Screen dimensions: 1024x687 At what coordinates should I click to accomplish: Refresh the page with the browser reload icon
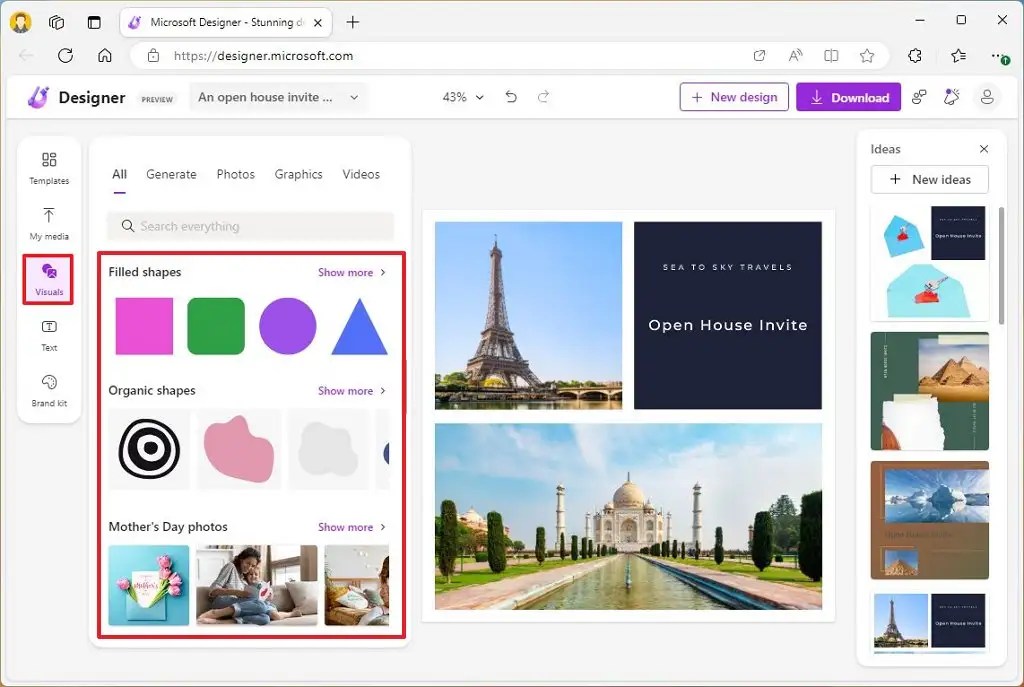point(66,56)
